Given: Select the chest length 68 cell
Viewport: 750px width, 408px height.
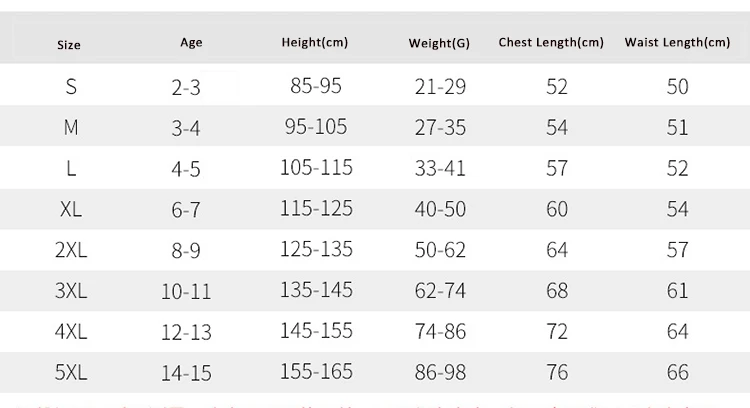Looking at the screenshot, I should pos(557,291).
